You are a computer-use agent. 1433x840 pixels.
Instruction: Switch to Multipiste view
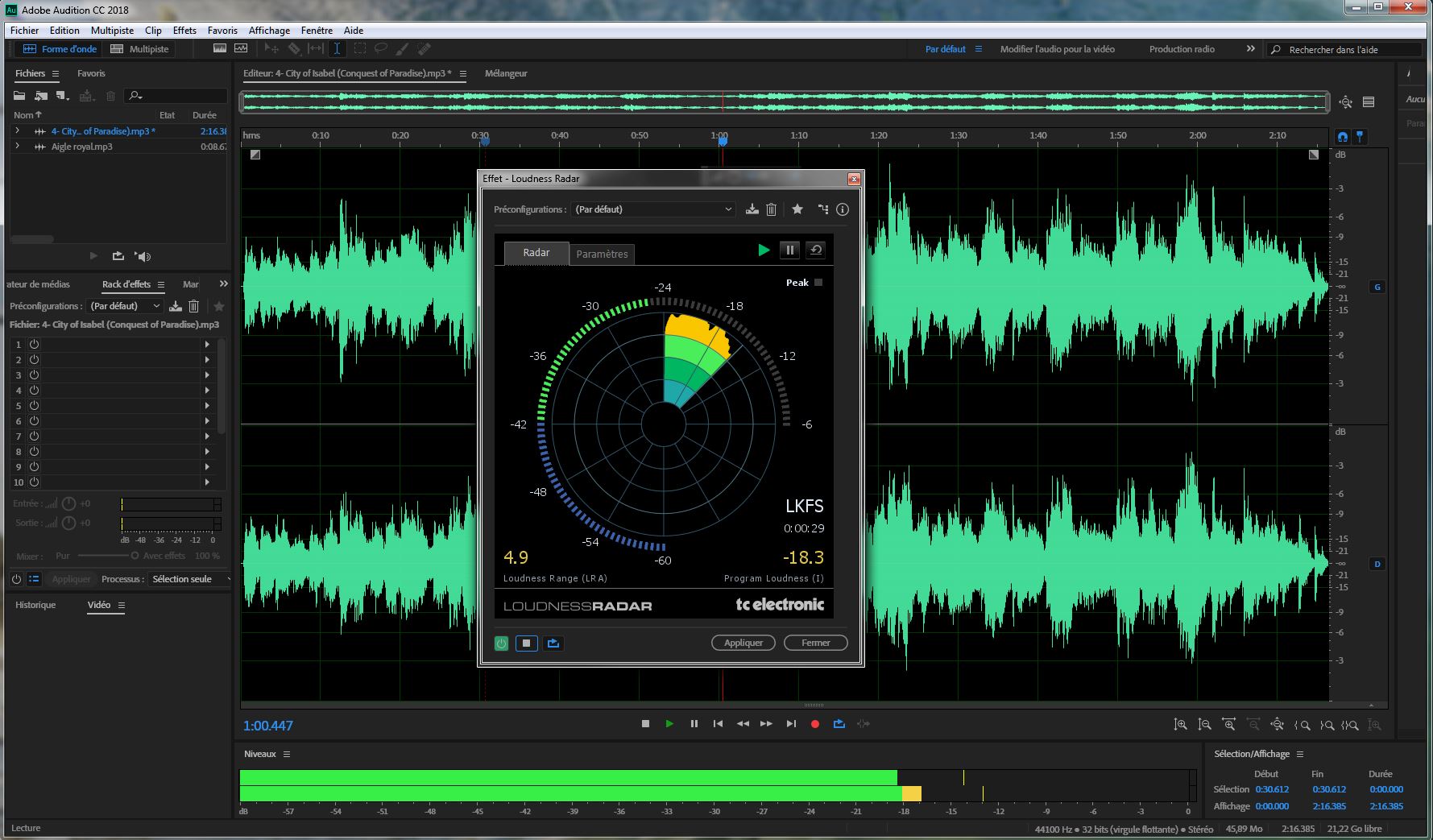pyautogui.click(x=139, y=49)
